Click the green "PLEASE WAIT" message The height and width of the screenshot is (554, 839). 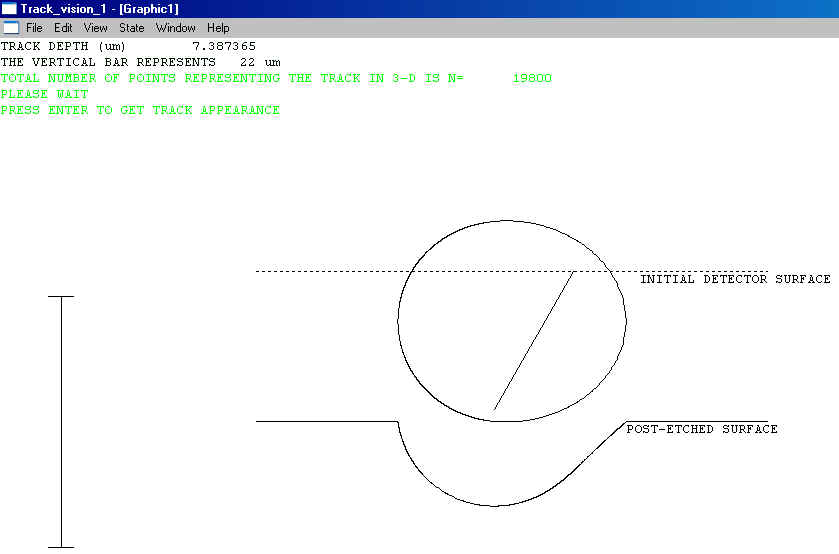click(44, 94)
